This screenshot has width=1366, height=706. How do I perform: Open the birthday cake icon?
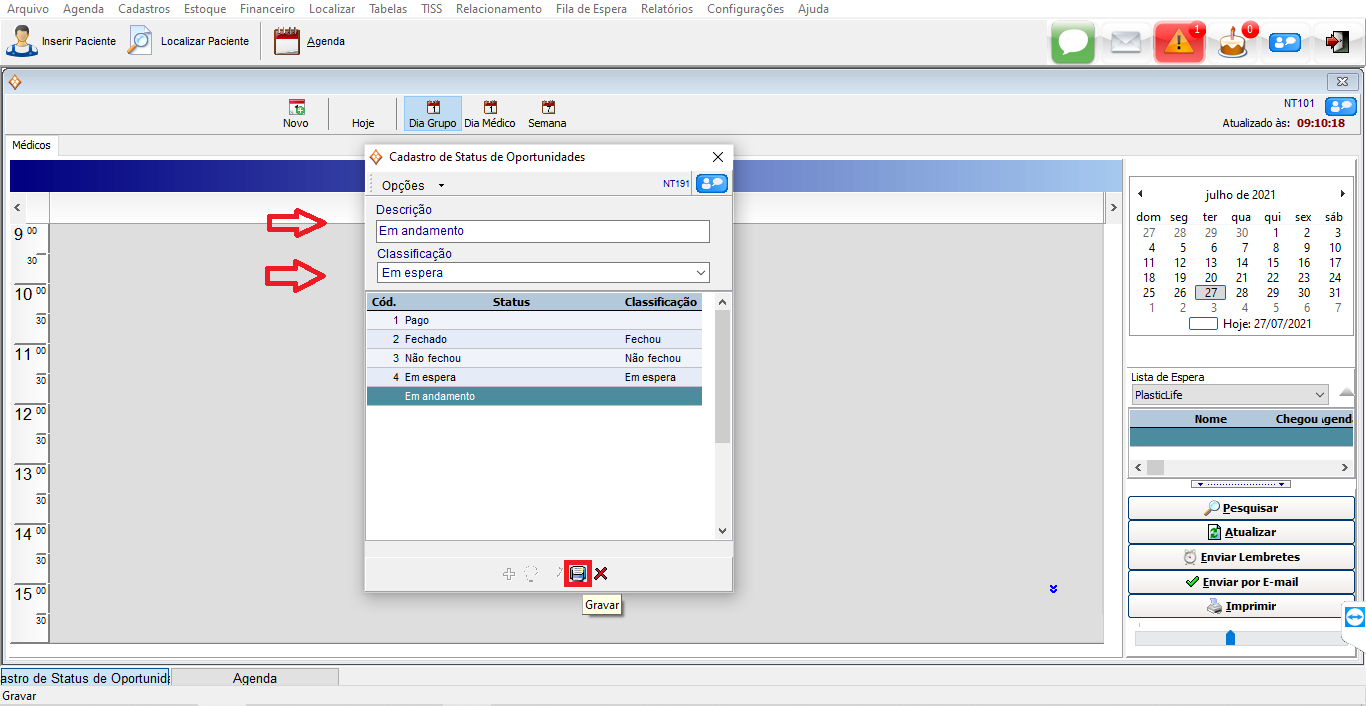(1233, 43)
